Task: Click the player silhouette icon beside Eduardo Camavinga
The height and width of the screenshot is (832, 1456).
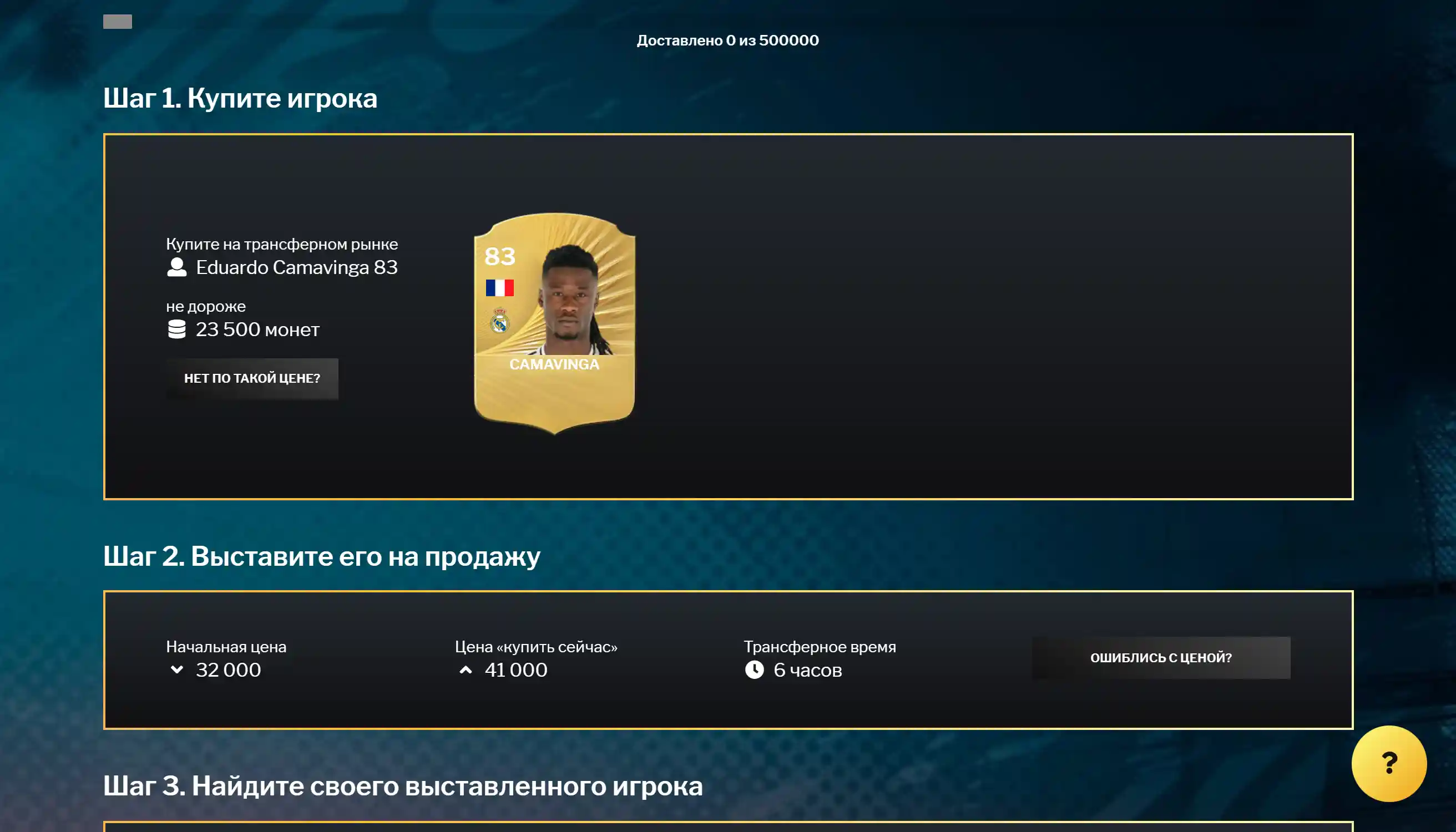Action: (x=176, y=267)
